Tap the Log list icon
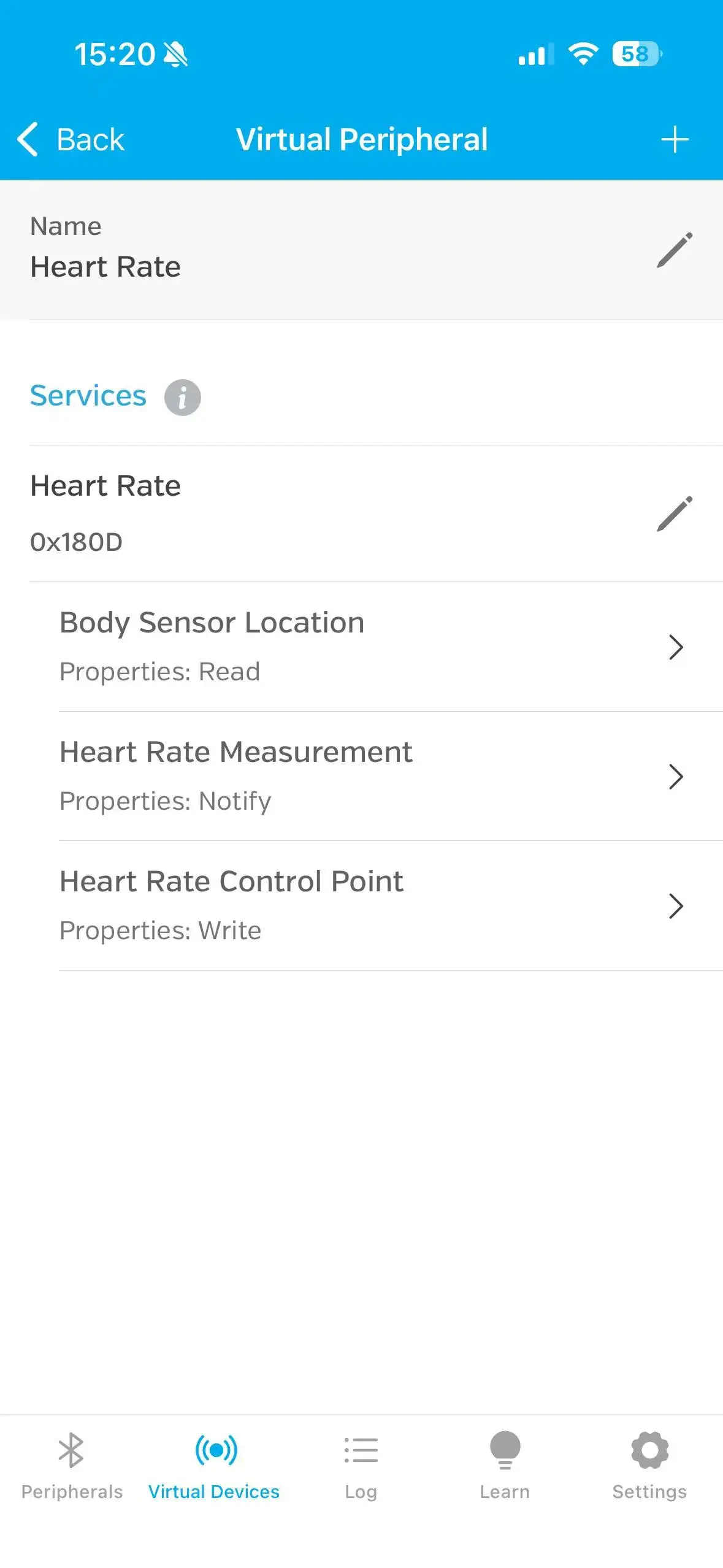Screen dimensions: 723x1568 tap(361, 1450)
